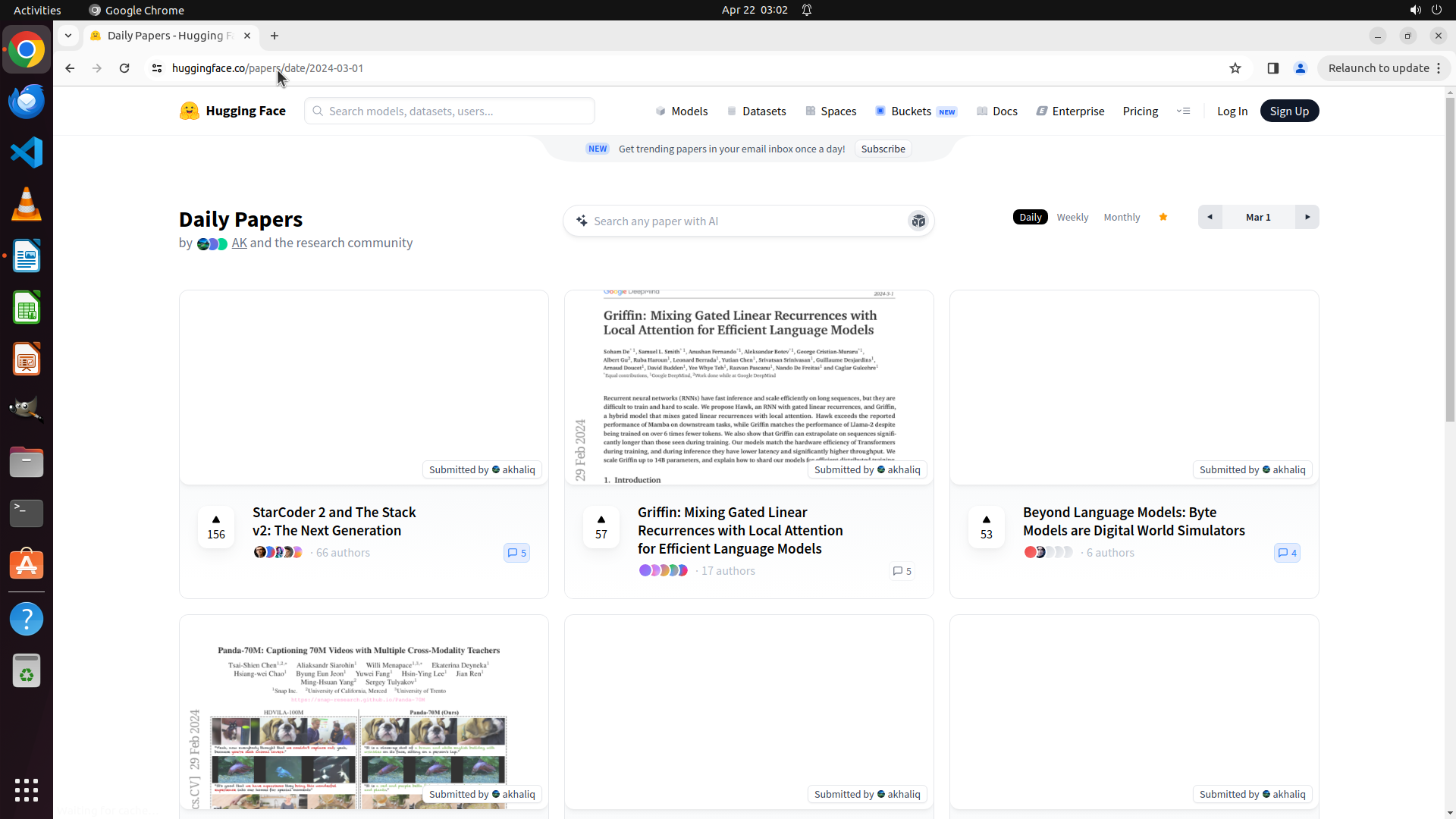Expand the navigation overflow menu
Viewport: 1456px width, 819px height.
click(x=1183, y=111)
